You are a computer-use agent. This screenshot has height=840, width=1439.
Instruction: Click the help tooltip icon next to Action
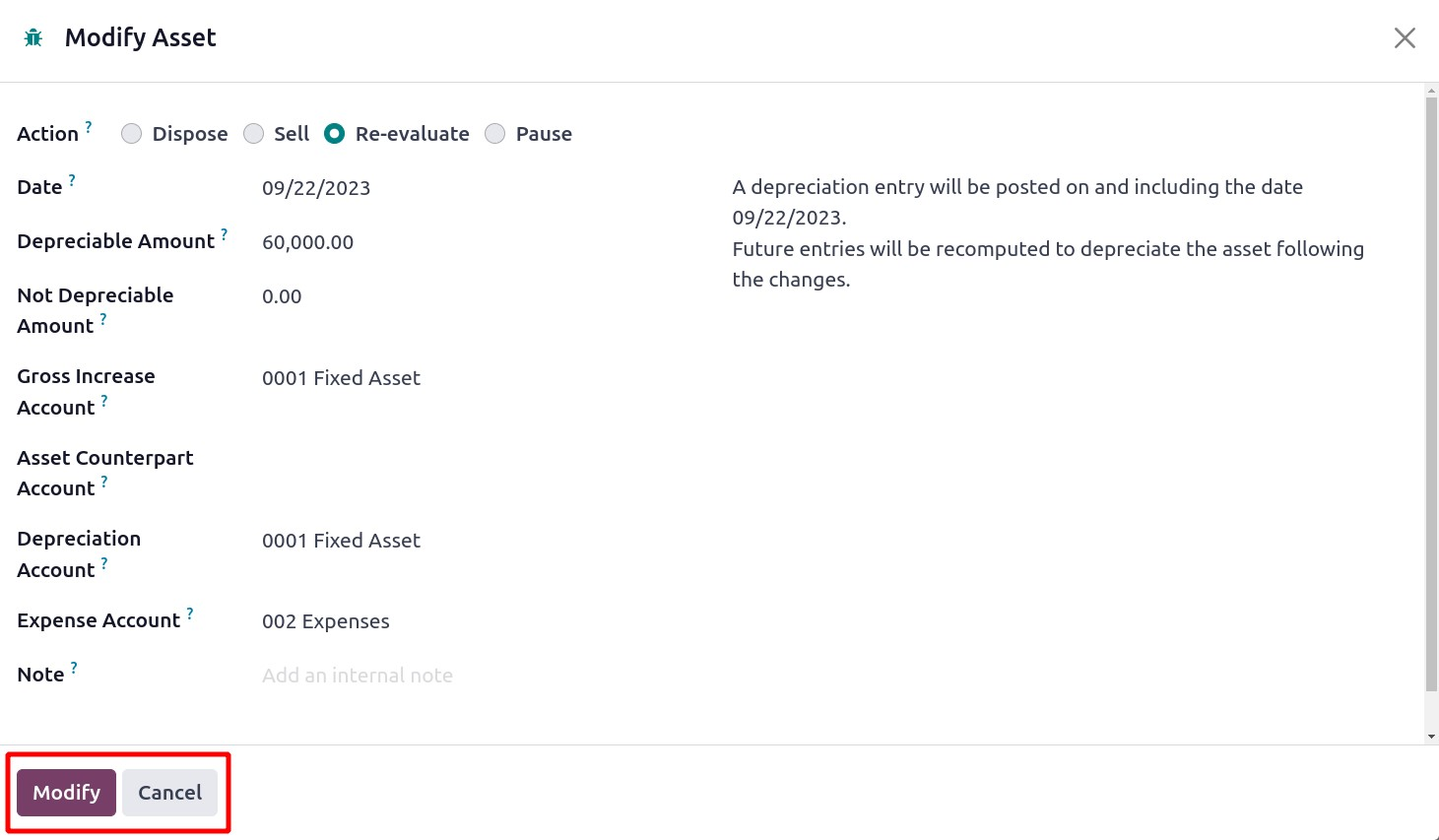tap(89, 127)
